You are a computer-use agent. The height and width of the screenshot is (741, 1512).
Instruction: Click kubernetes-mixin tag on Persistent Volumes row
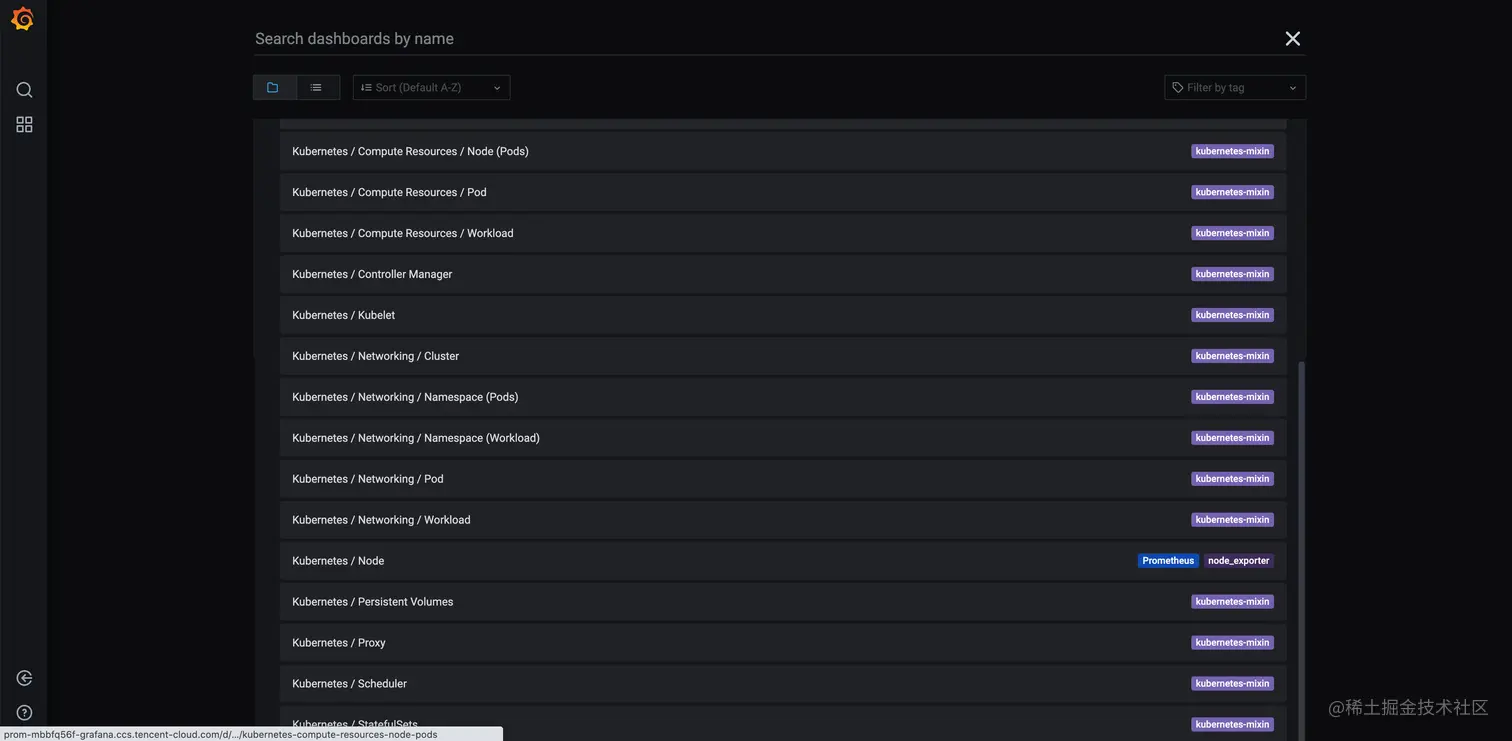tap(1232, 602)
